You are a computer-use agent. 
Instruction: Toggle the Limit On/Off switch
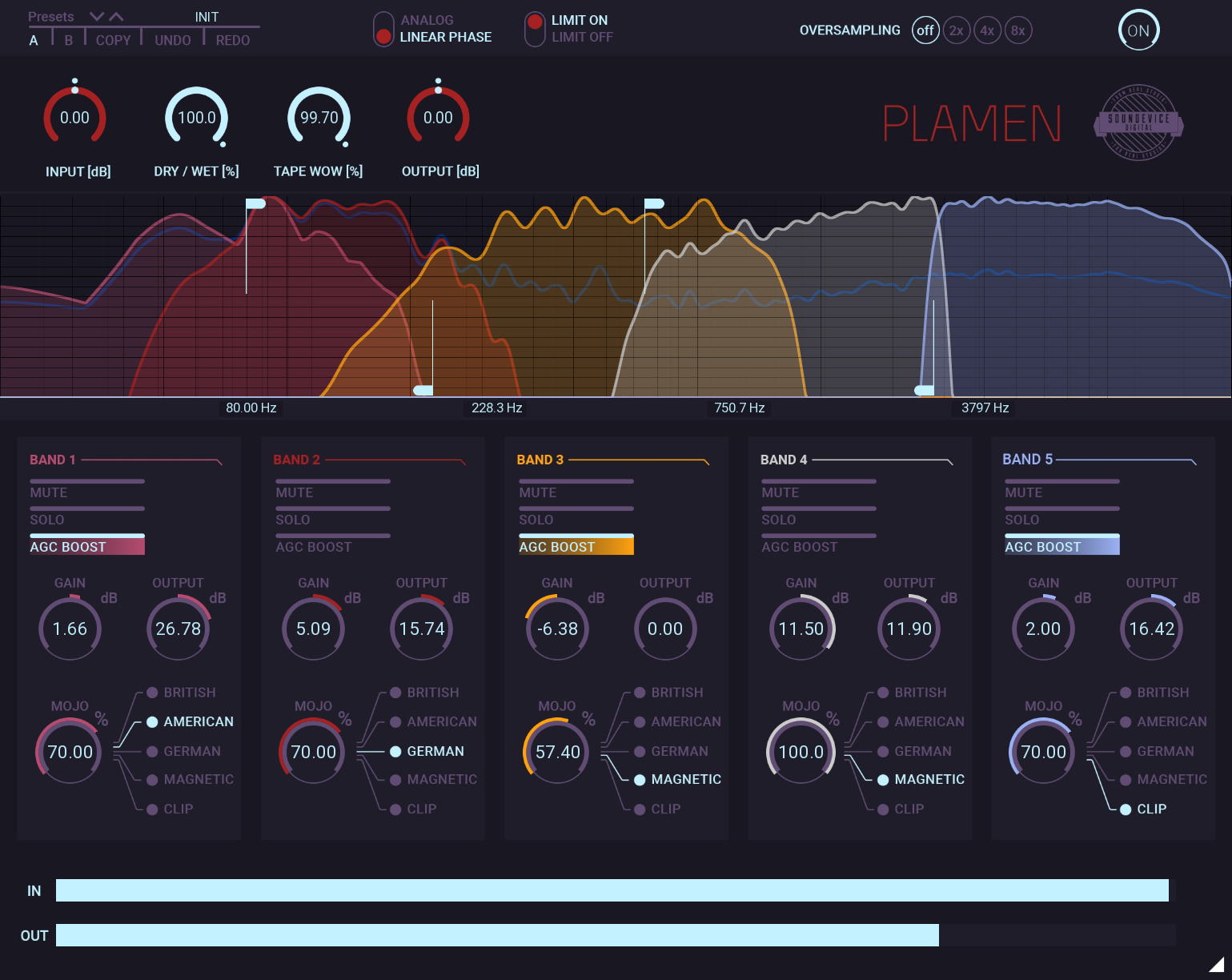click(x=535, y=29)
